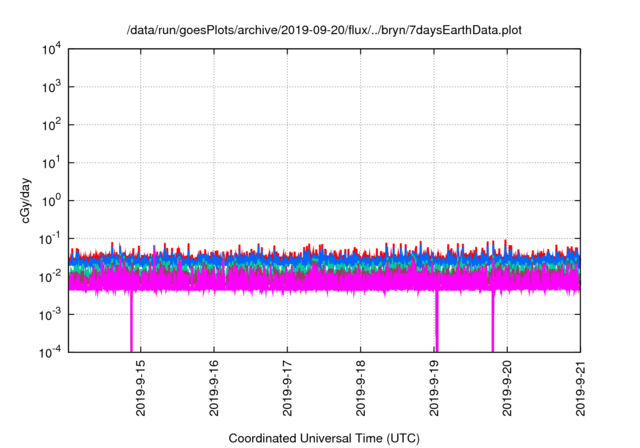Click the Coordinated Universal Time (UTC) axis label
Screen dimensions: 640x448
pyautogui.click(x=324, y=438)
